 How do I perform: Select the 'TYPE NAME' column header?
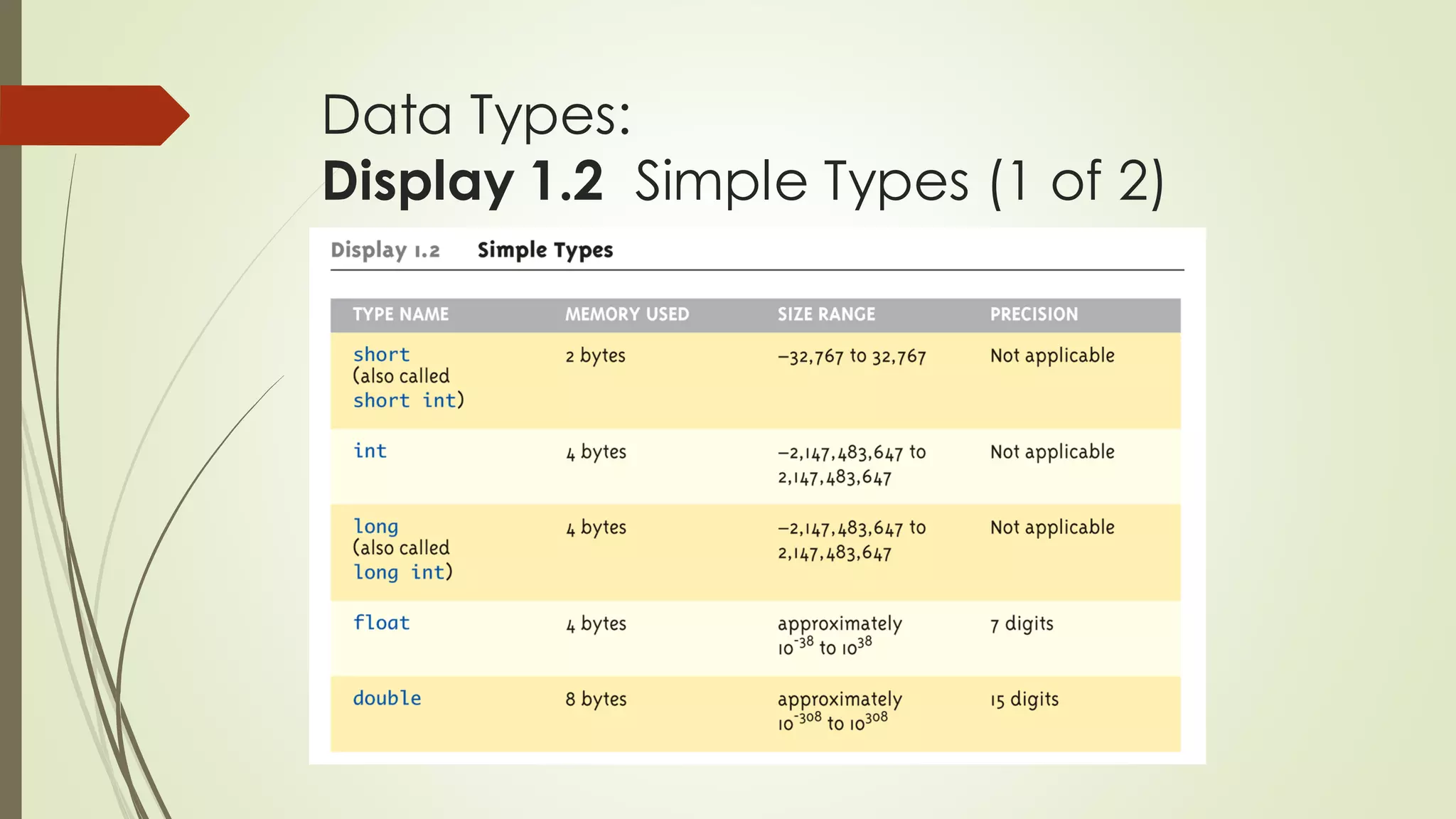[401, 314]
